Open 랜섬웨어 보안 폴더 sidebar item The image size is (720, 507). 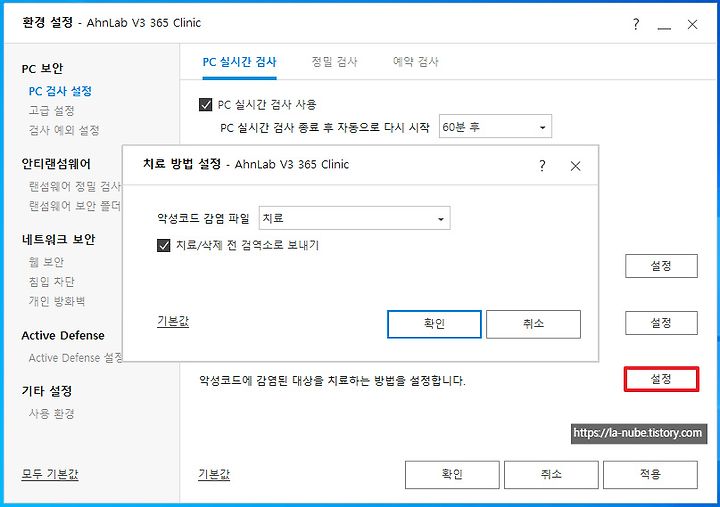pyautogui.click(x=75, y=206)
